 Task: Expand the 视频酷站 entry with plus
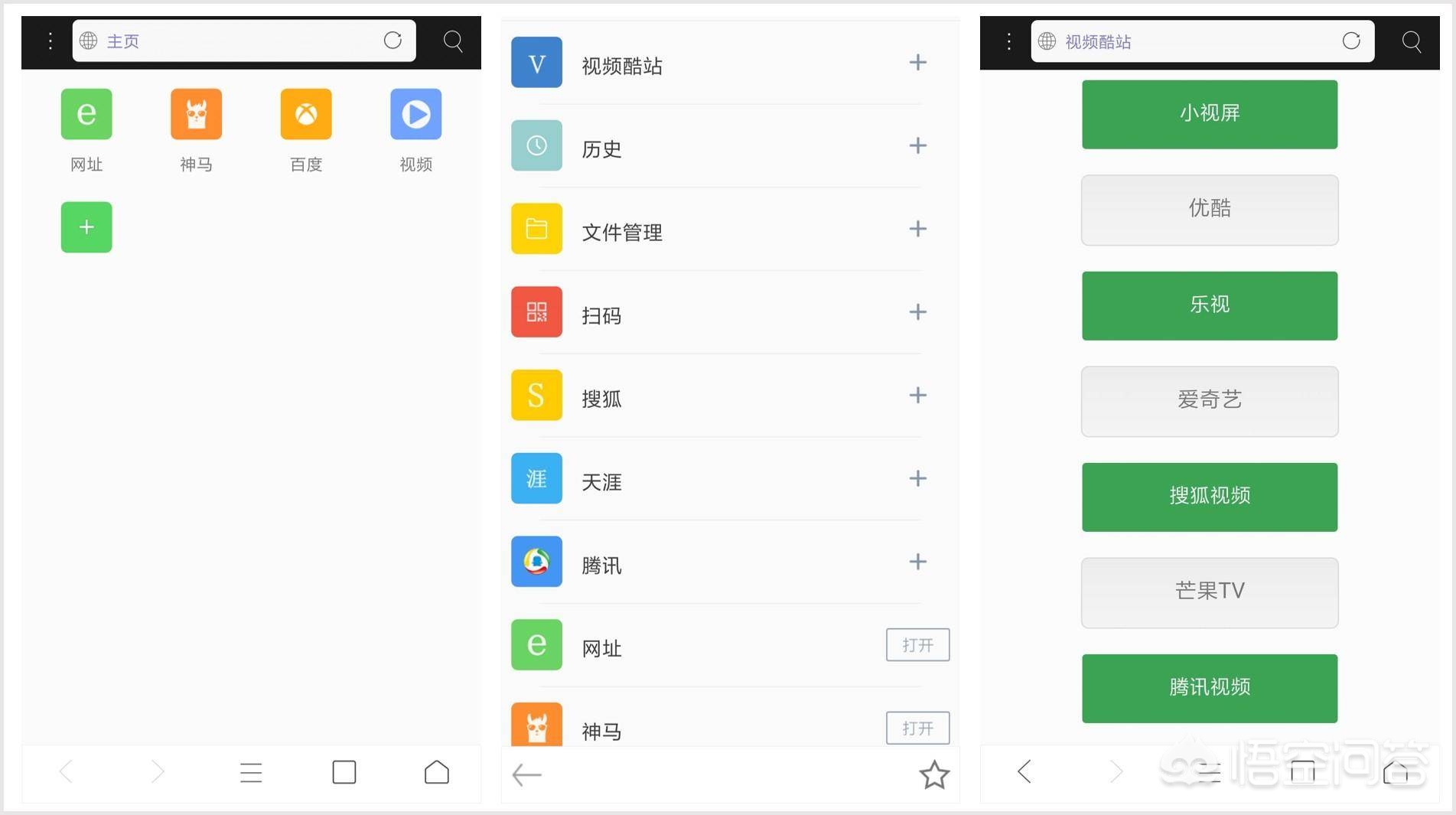coord(917,63)
